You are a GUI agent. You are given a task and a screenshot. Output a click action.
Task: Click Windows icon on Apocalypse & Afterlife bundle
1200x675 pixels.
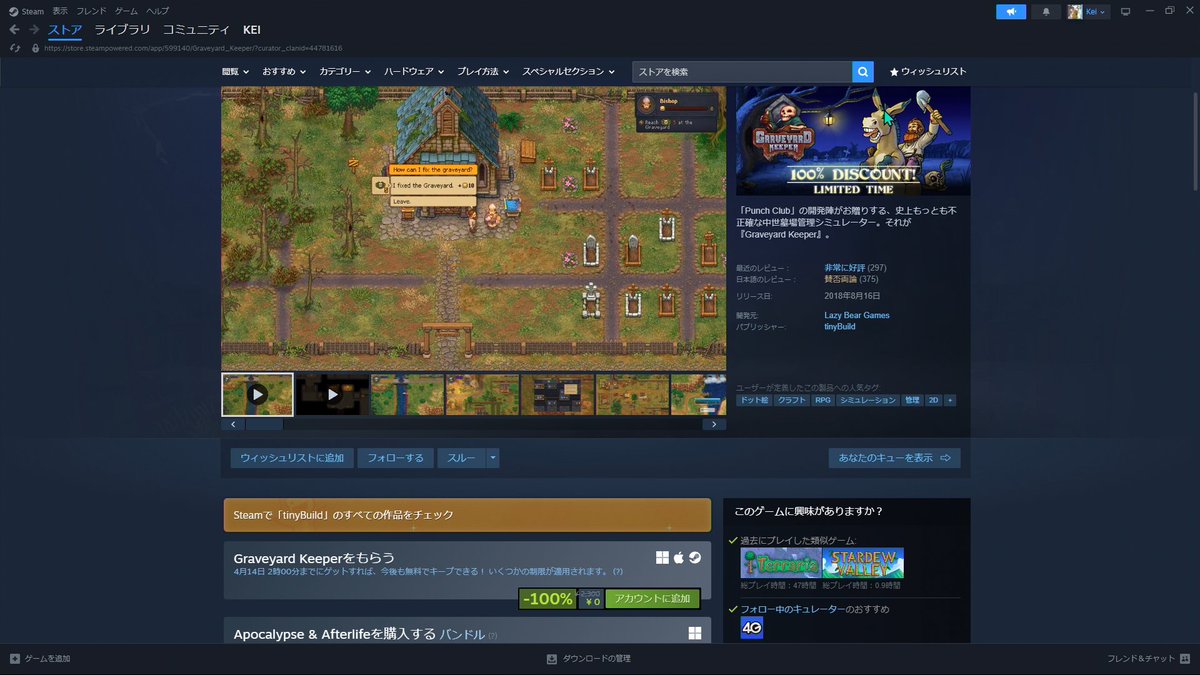694,633
